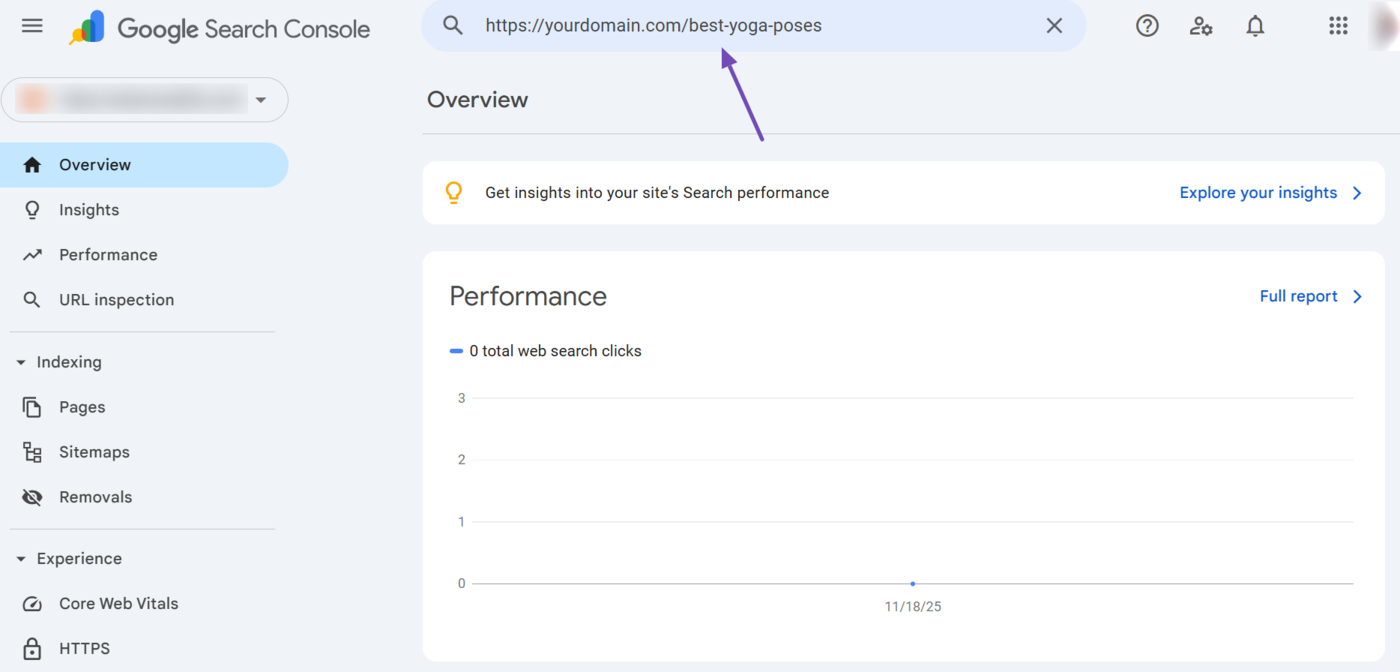This screenshot has height=672, width=1400.
Task: Select the Performance report in the sidebar
Action: point(107,254)
